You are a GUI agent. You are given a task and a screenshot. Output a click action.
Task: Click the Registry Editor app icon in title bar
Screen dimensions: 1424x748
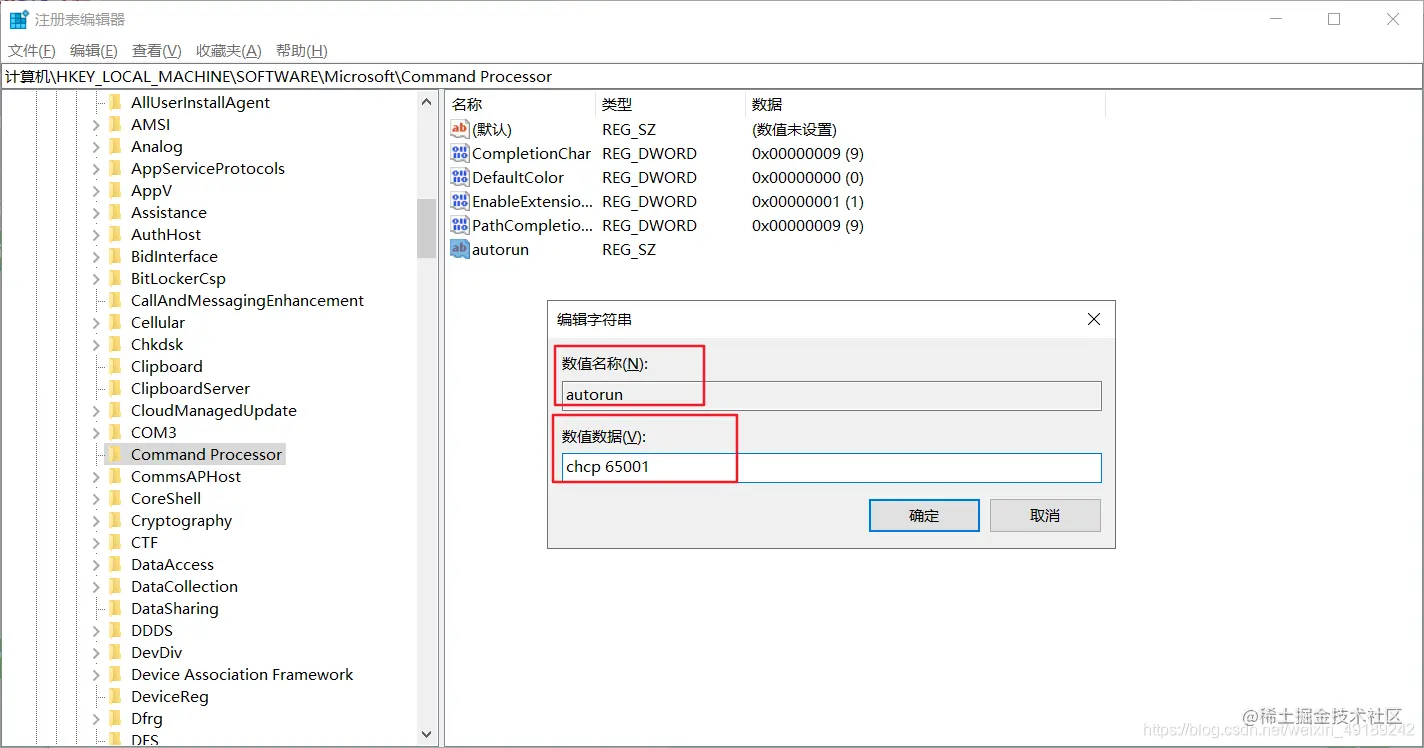(x=19, y=19)
